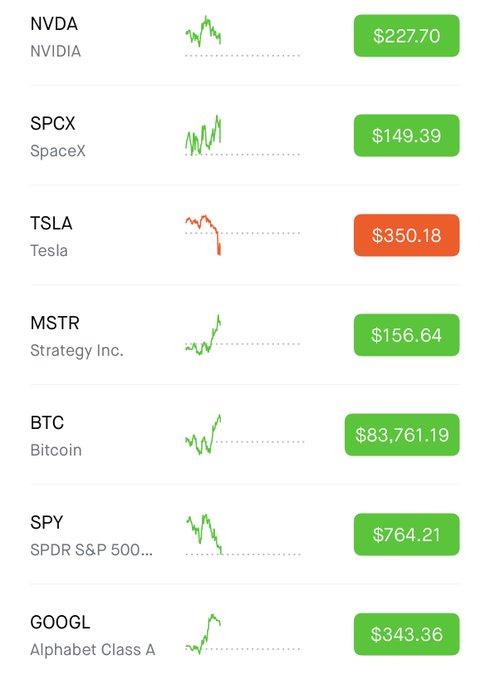
Task: Tap the SPCX $149.39 price button
Action: click(x=406, y=135)
